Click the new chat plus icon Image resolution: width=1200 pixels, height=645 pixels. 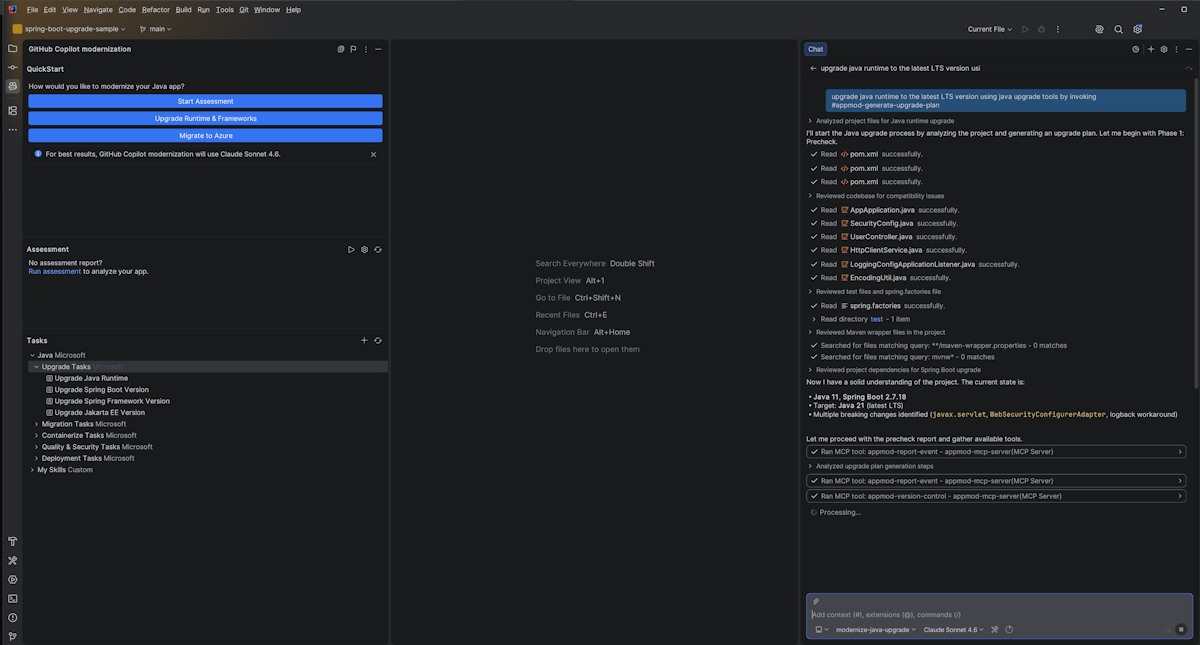tap(1150, 49)
